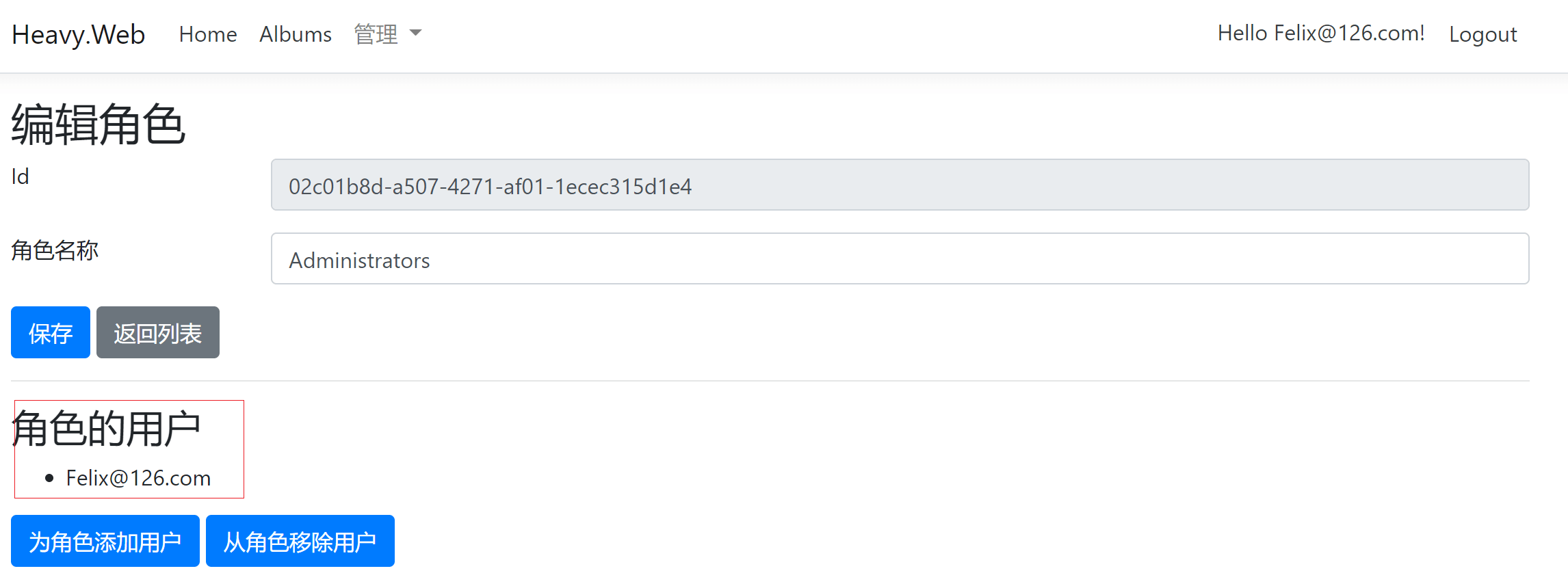Viewport: 1568px width, 586px height.
Task: Select the Felix@126.com user list entry
Action: (138, 478)
